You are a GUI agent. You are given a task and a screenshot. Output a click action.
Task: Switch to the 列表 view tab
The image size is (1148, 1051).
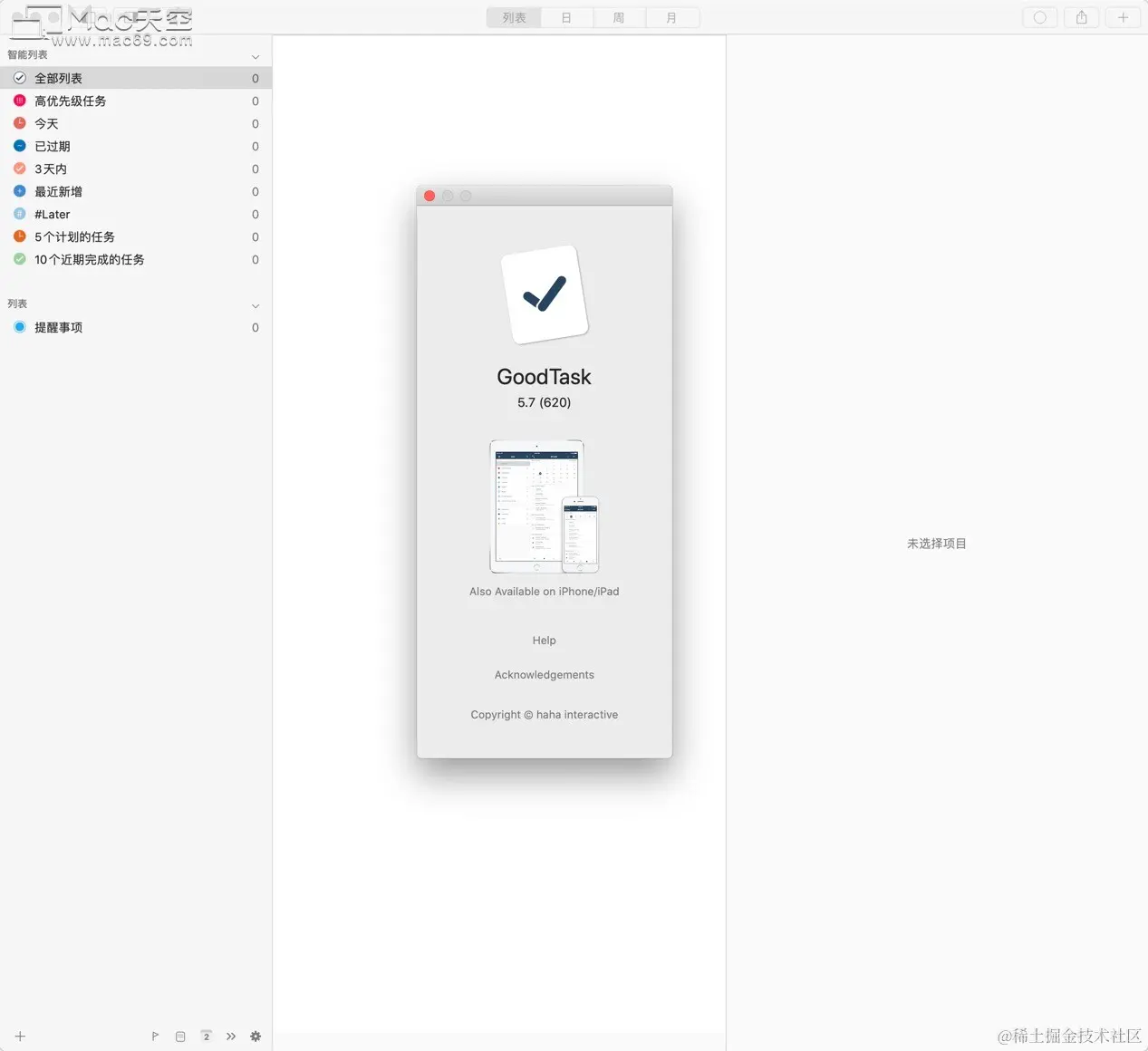pos(514,17)
